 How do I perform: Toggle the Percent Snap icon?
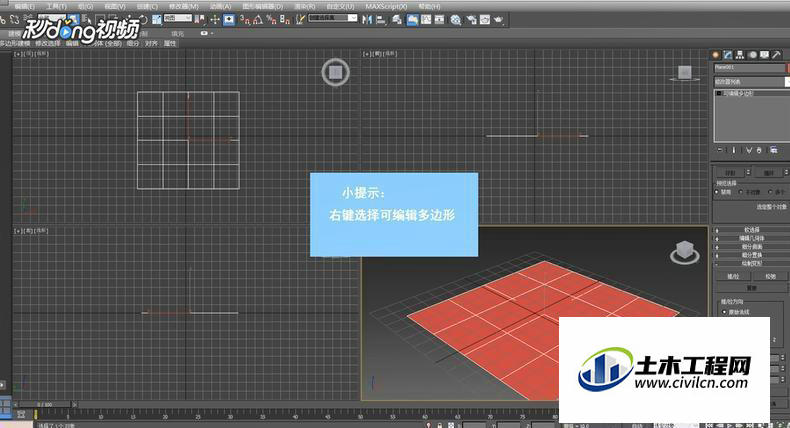pyautogui.click(x=271, y=20)
